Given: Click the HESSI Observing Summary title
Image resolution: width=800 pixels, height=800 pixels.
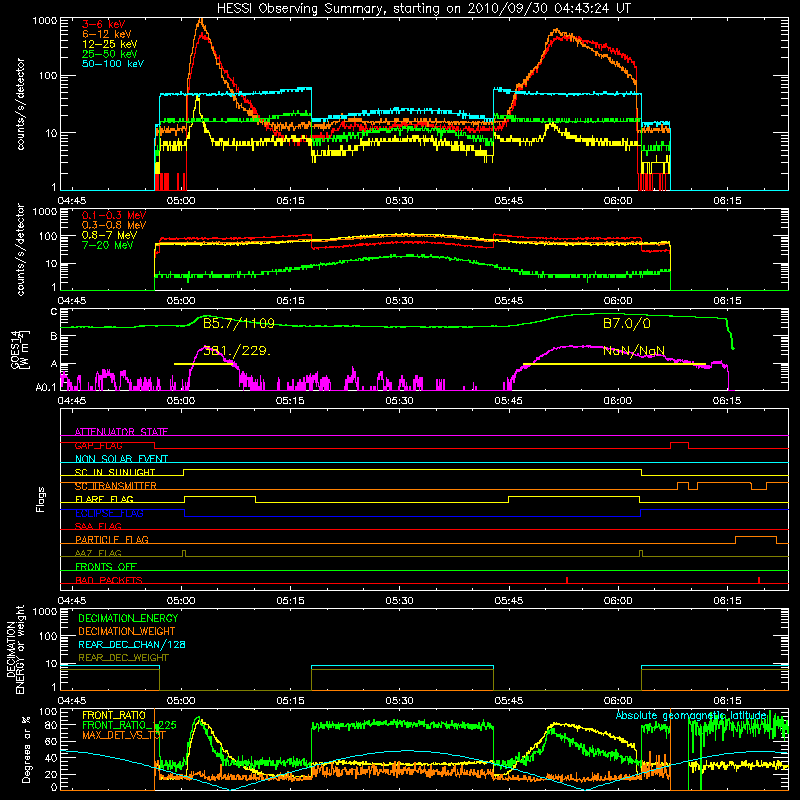Looking at the screenshot, I should point(423,9).
